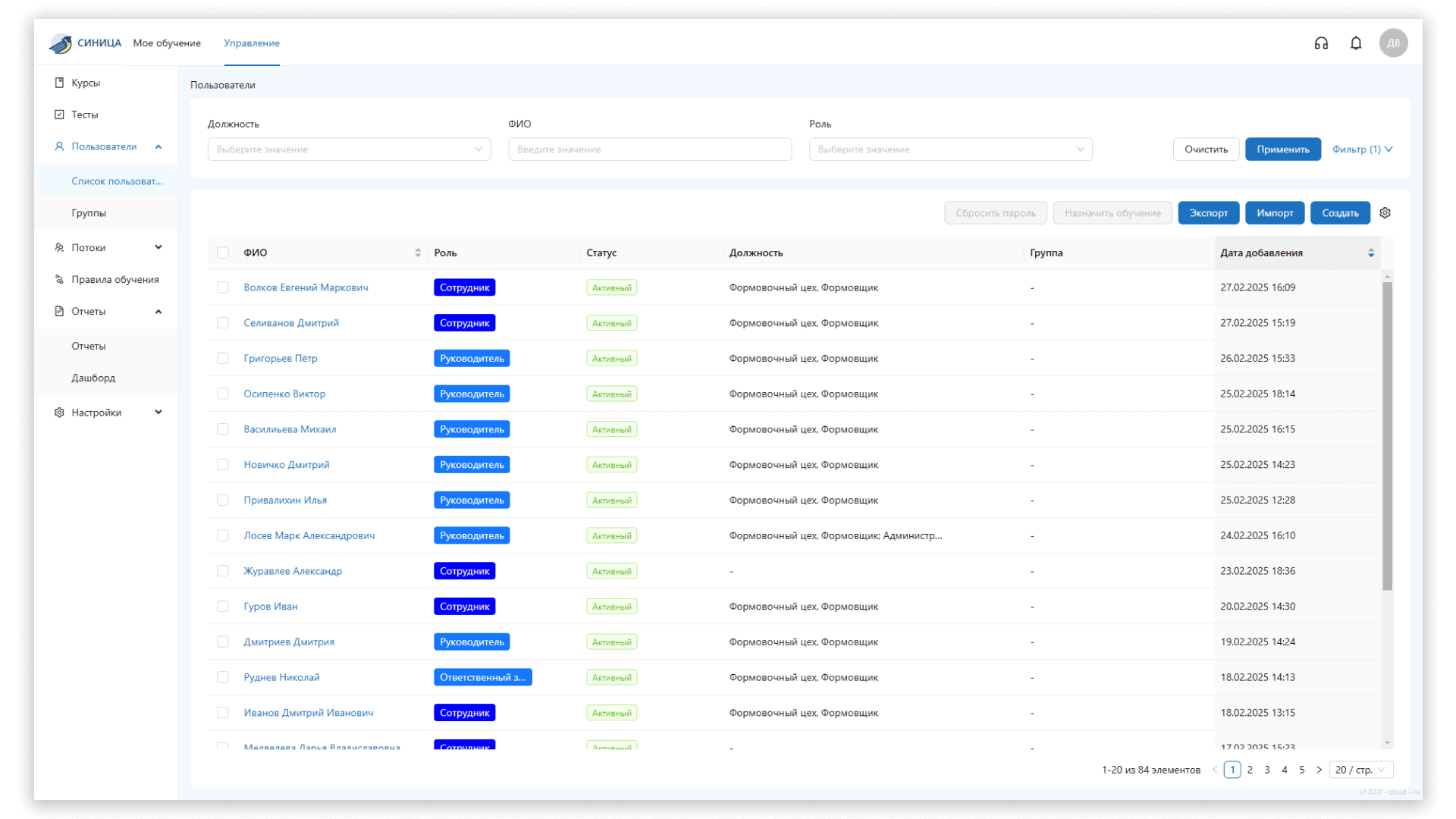The height and width of the screenshot is (819, 1456).
Task: Select the checkbox for Григорьев Пётр
Action: pyautogui.click(x=223, y=359)
